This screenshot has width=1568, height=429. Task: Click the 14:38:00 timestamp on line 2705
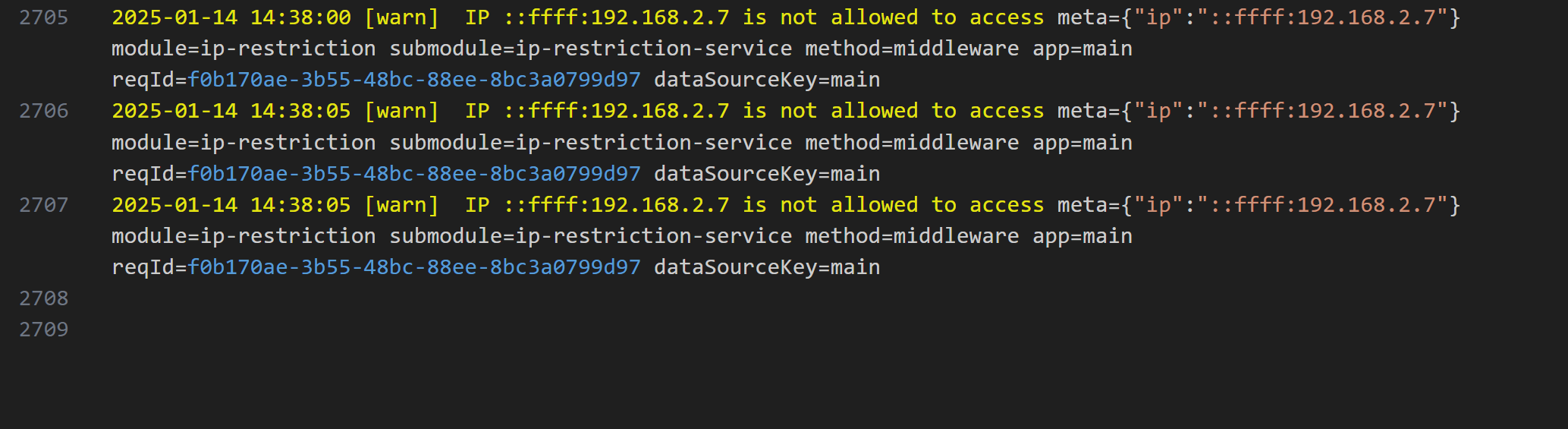(300, 17)
